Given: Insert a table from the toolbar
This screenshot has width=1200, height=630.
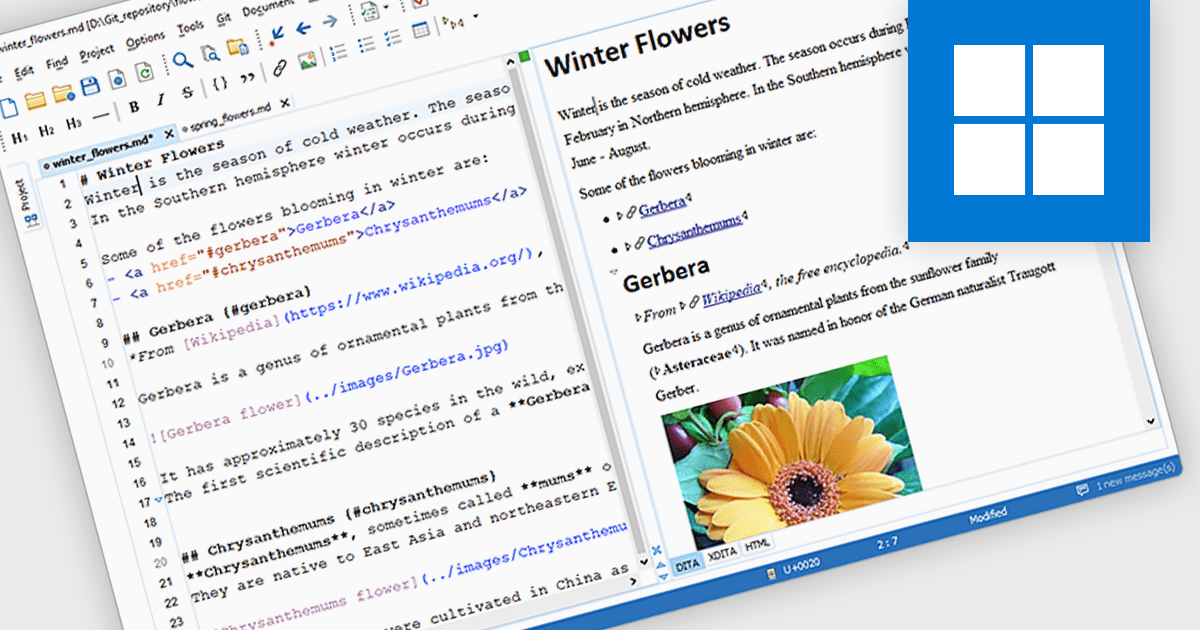Looking at the screenshot, I should (421, 30).
